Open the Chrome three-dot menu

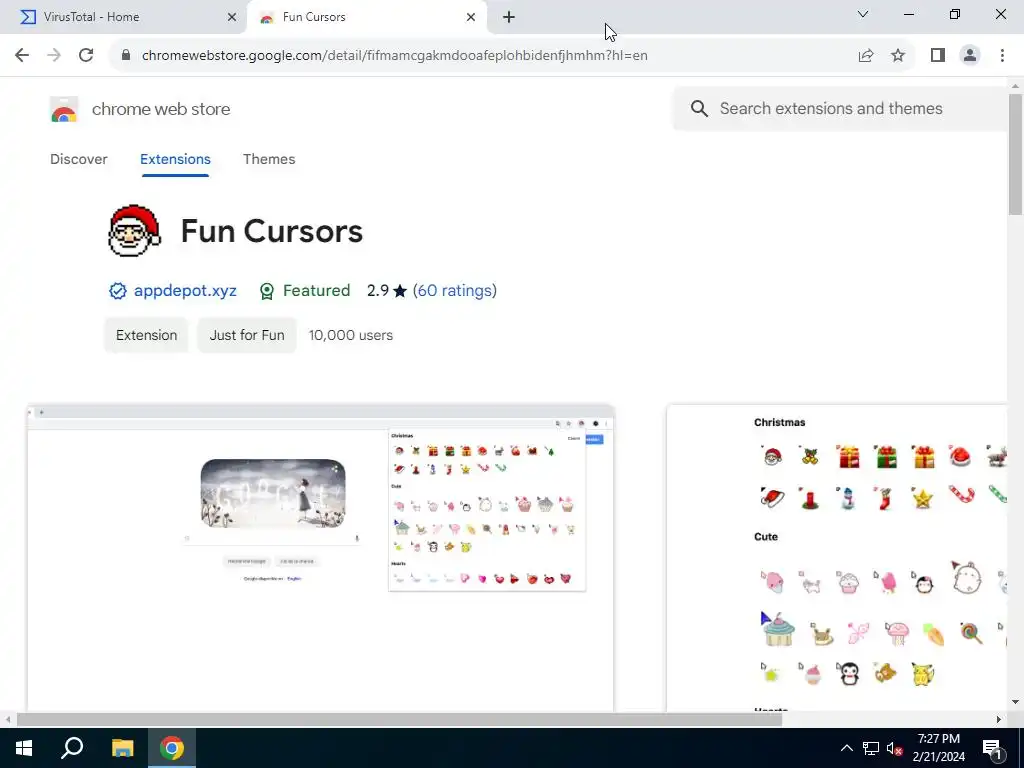tap(1002, 55)
